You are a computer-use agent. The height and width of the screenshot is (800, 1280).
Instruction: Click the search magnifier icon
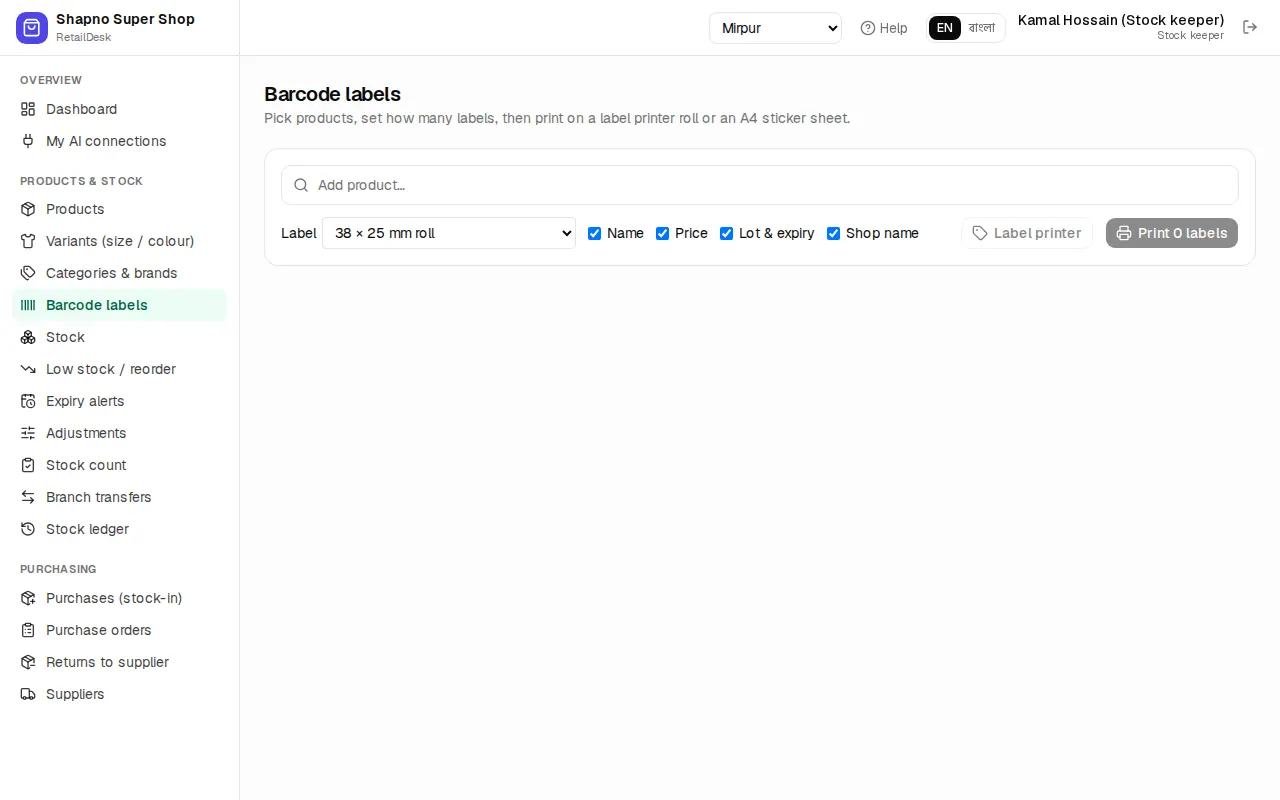coord(301,185)
